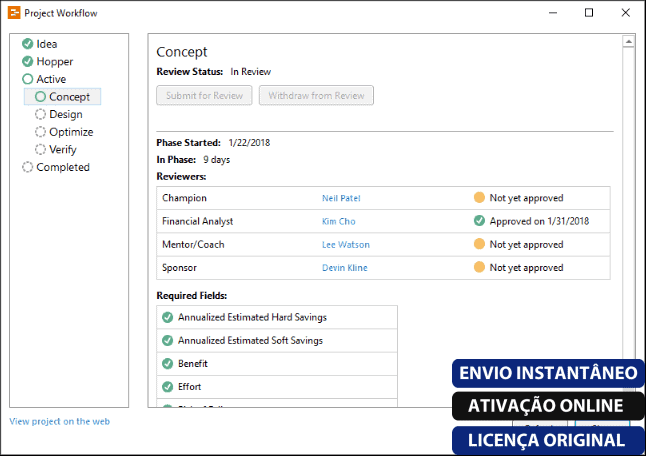The height and width of the screenshot is (456, 646).
Task: Click the Annualized Estimated Soft Savings field
Action: click(x=277, y=340)
